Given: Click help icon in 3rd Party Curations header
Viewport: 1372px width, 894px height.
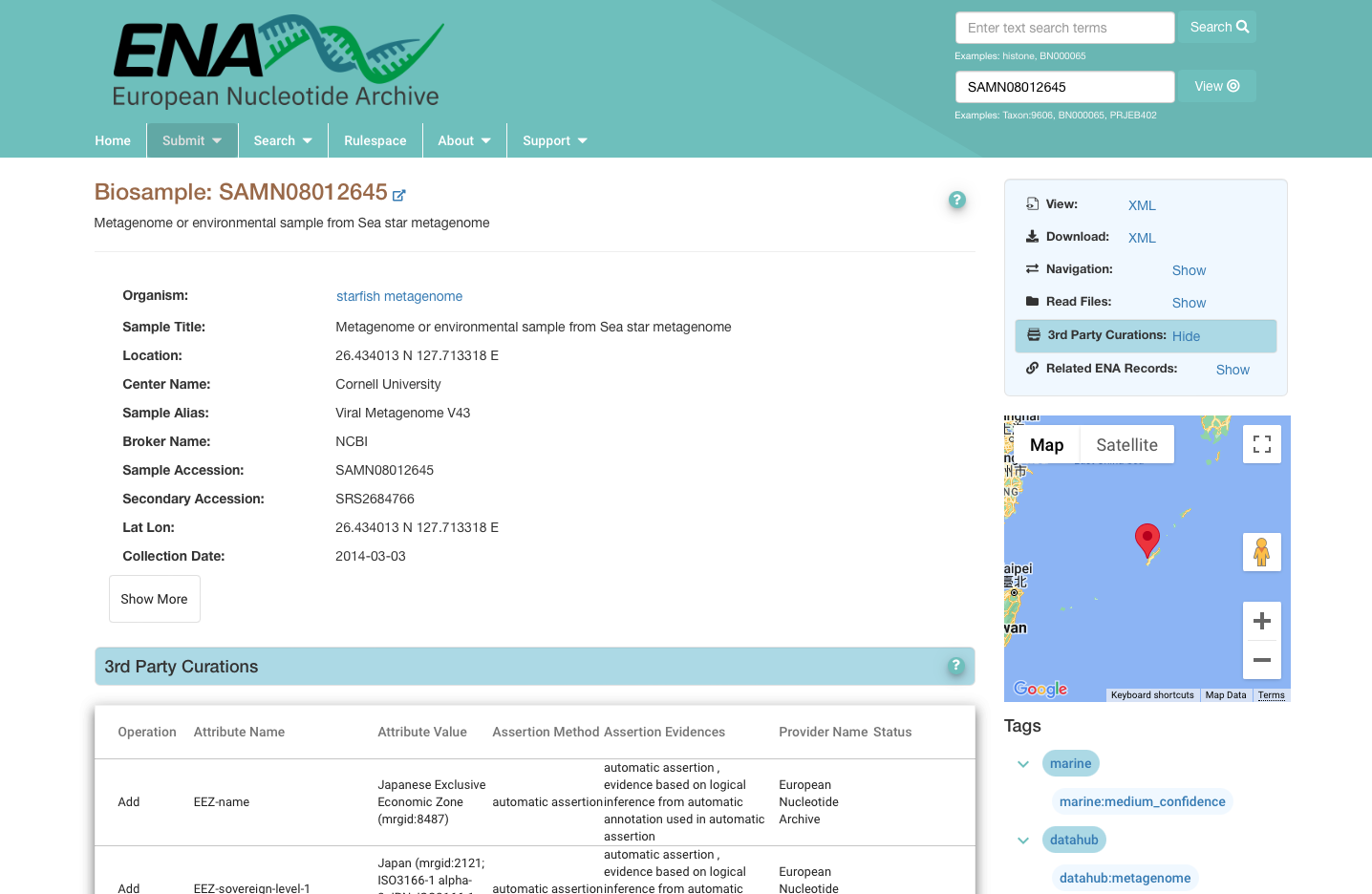Looking at the screenshot, I should pyautogui.click(x=955, y=666).
